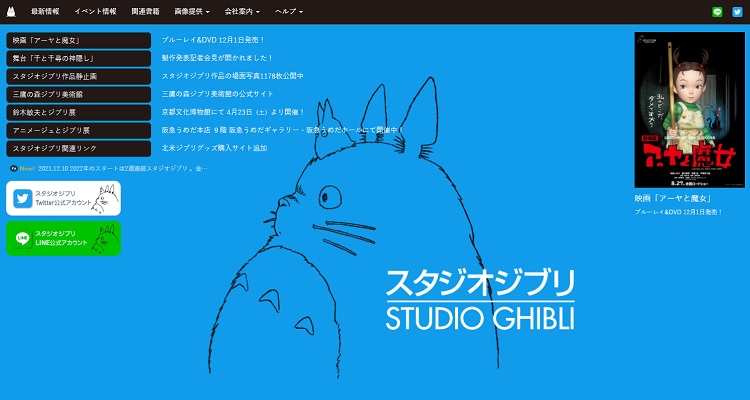The height and width of the screenshot is (400, 750).
Task: Expand the ヘルプ dropdown menu
Action: [289, 11]
